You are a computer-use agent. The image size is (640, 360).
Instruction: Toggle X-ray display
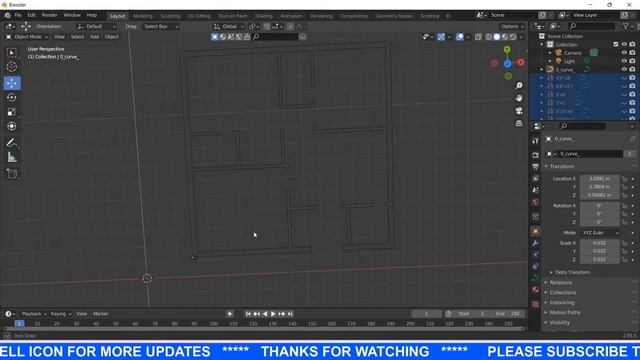tap(478, 37)
